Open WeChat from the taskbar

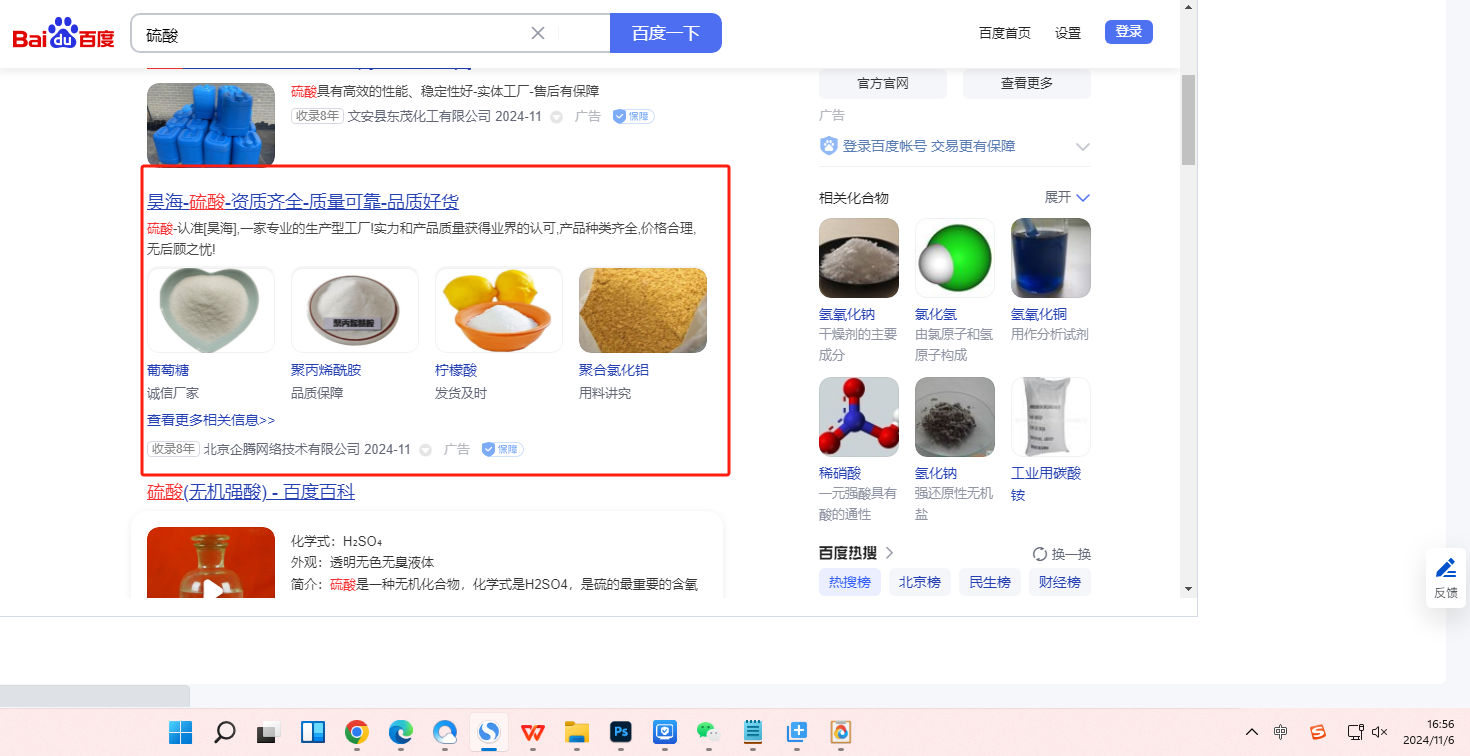(708, 732)
